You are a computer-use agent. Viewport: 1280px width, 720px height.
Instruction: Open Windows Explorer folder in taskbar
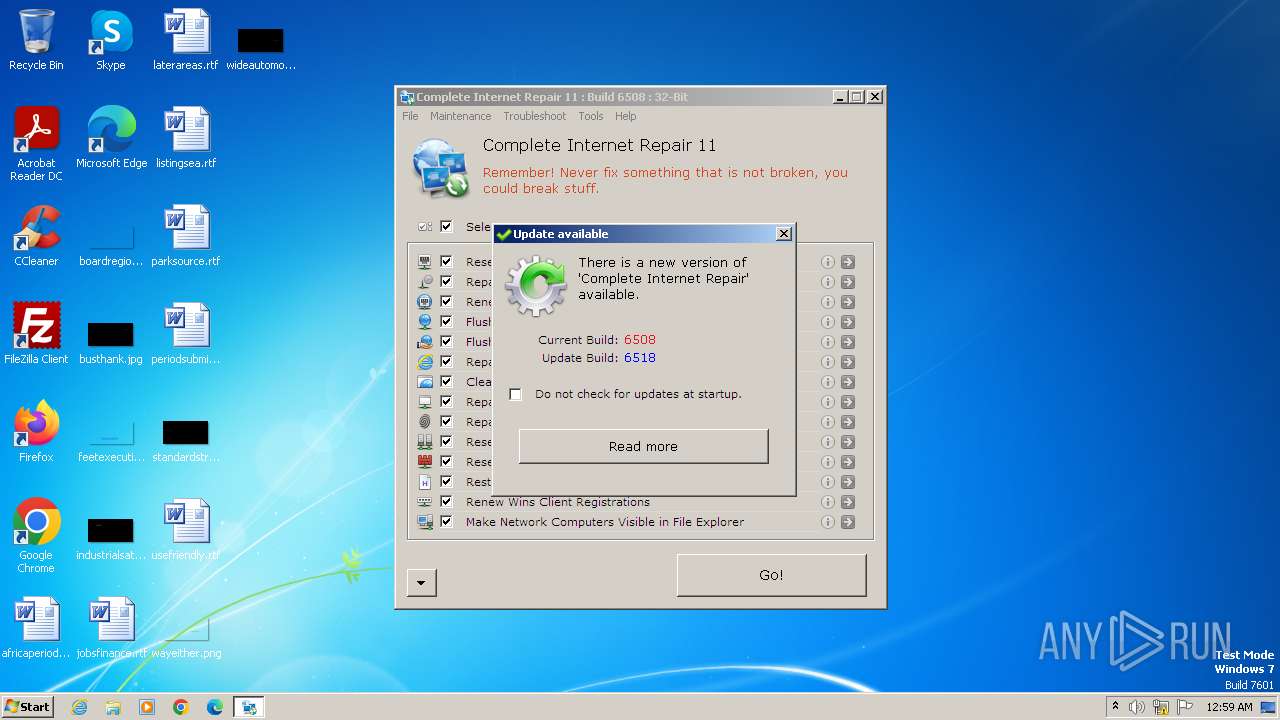[x=113, y=707]
